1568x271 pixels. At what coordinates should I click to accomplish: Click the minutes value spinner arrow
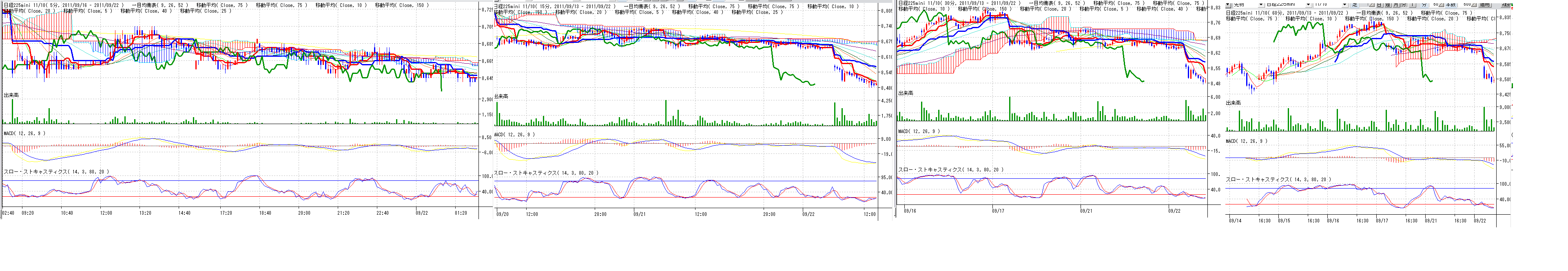pyautogui.click(x=1442, y=5)
